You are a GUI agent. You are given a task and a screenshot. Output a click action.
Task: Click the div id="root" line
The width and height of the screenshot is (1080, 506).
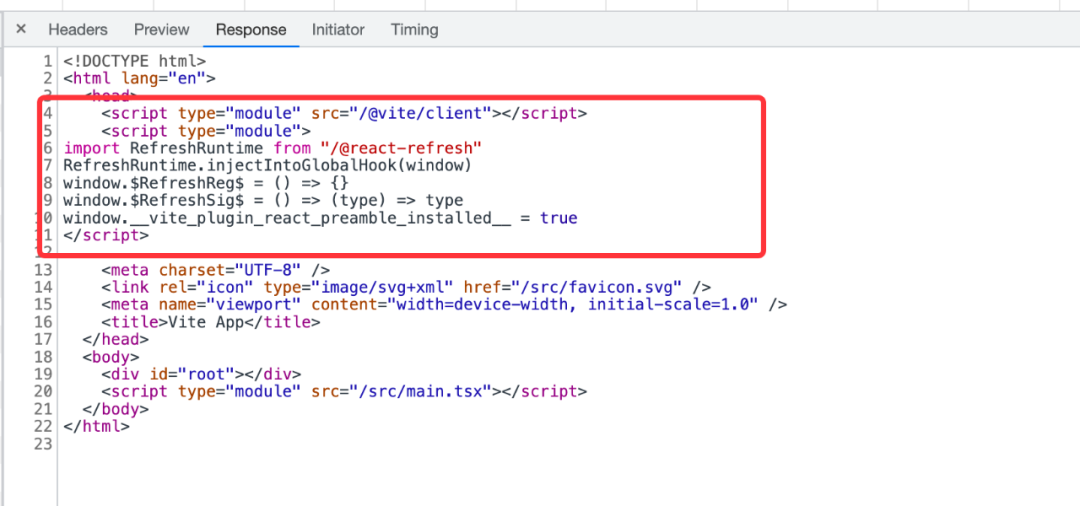(201, 374)
